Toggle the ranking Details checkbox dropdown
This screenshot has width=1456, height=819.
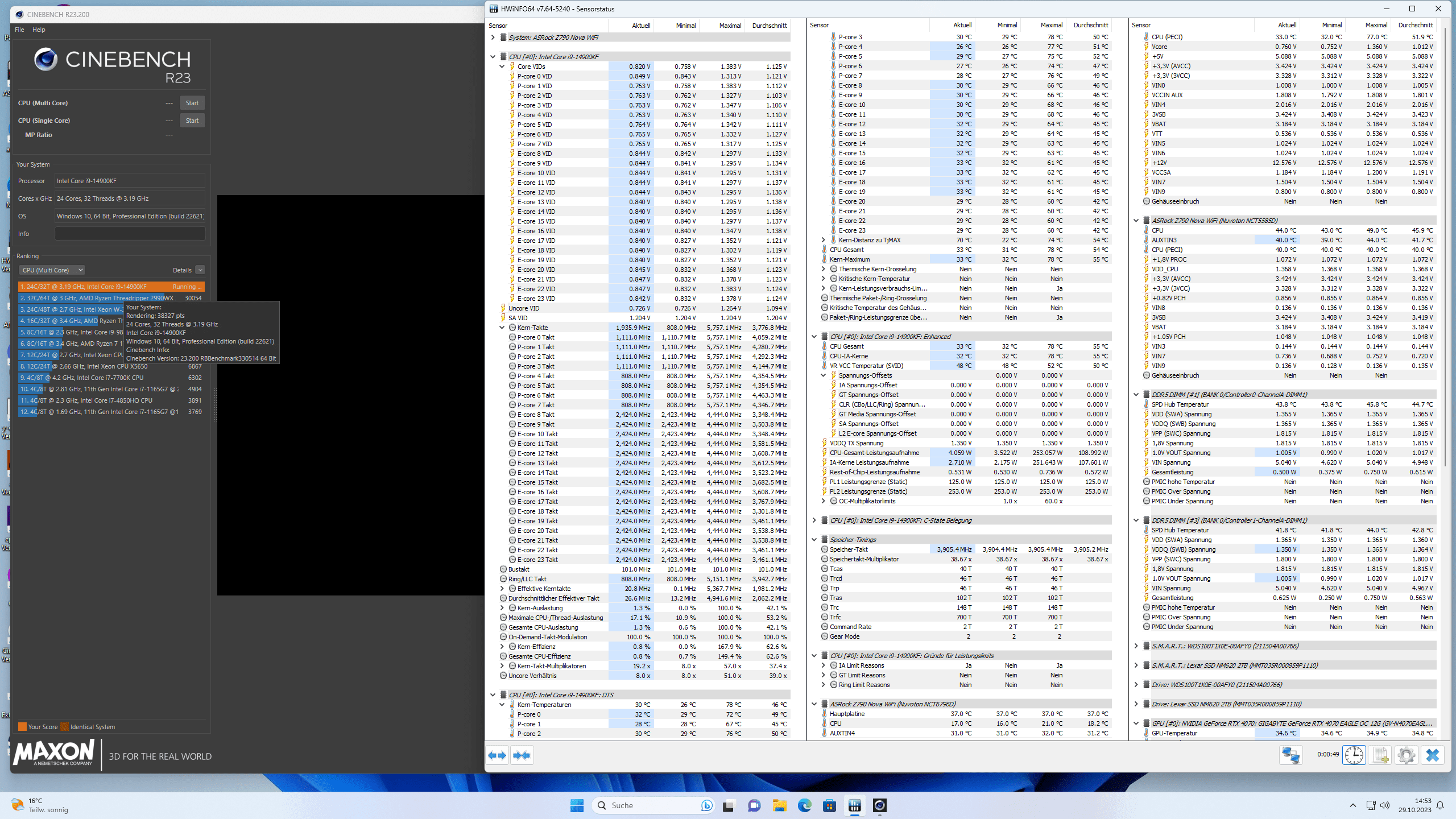[200, 270]
